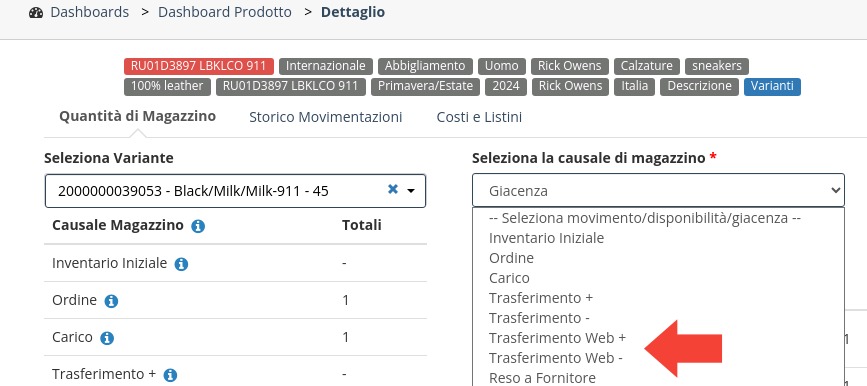Image resolution: width=867 pixels, height=386 pixels.
Task: Click the Descrizione tag button
Action: pos(699,86)
